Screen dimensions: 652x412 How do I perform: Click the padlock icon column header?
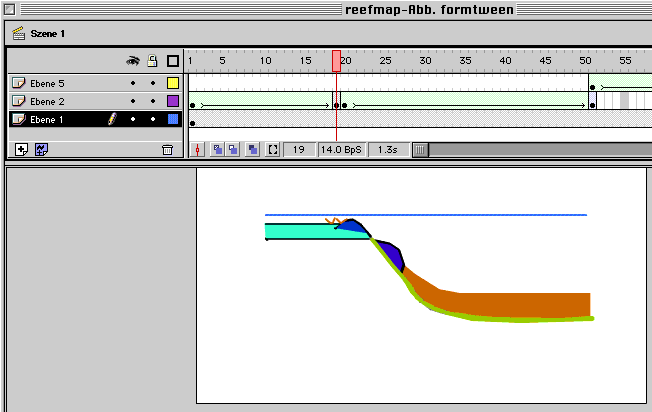[x=153, y=61]
